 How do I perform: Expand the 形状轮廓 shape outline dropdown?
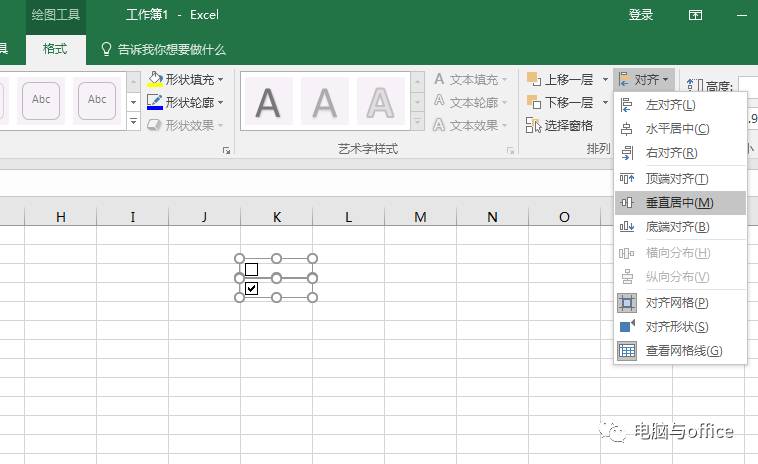pos(220,102)
